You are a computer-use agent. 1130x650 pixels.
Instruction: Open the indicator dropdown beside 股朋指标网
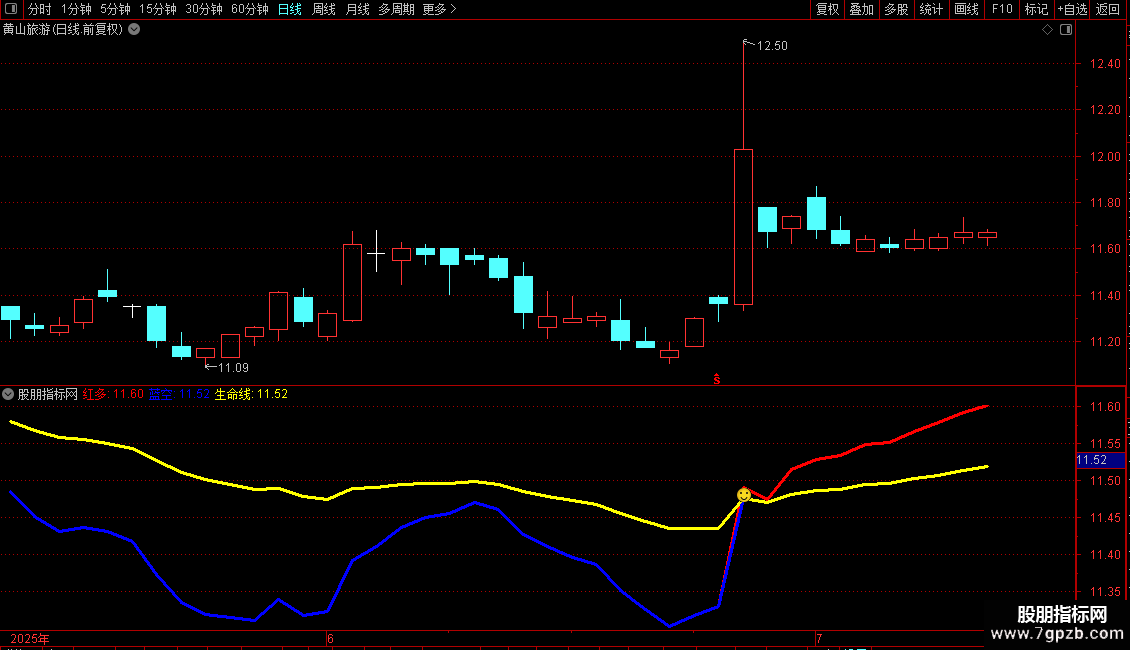[8, 394]
